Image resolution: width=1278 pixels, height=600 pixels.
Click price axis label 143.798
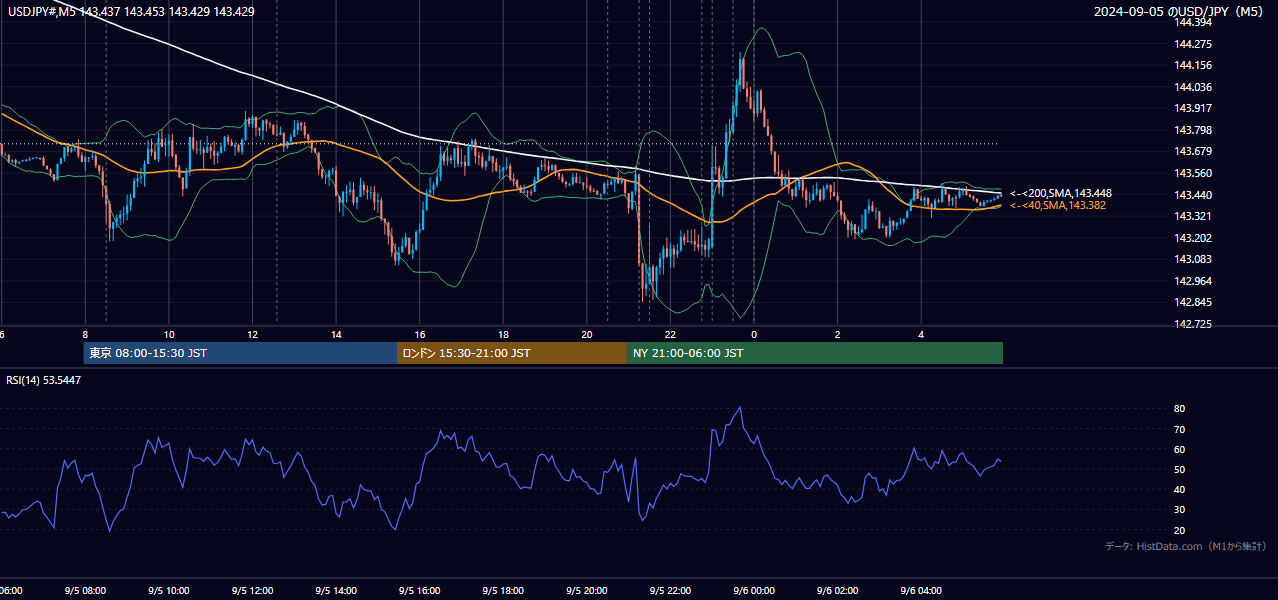[1194, 130]
